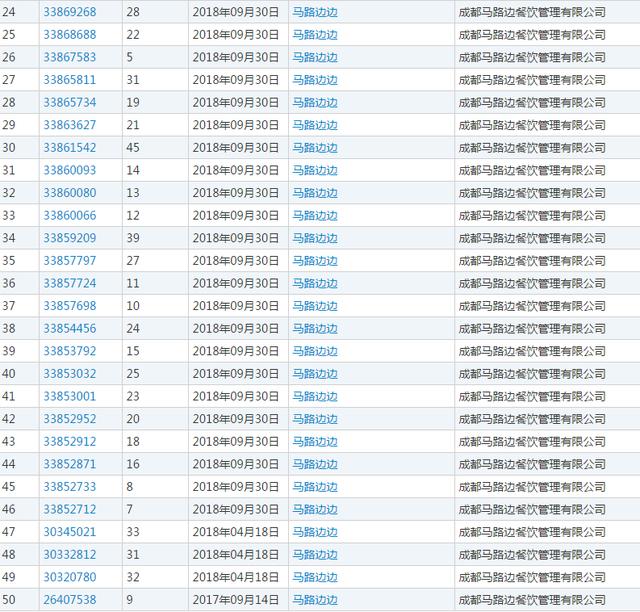Click 马路边边 trademark name in row 50
Image resolution: width=640 pixels, height=612 pixels.
(315, 600)
